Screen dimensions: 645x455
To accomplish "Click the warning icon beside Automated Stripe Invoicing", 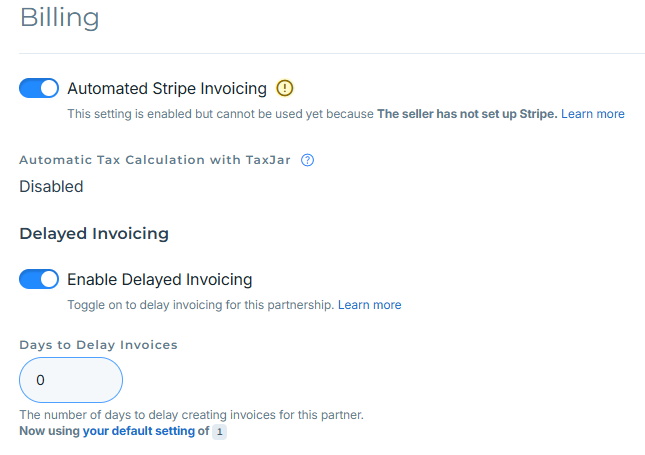I will (284, 88).
